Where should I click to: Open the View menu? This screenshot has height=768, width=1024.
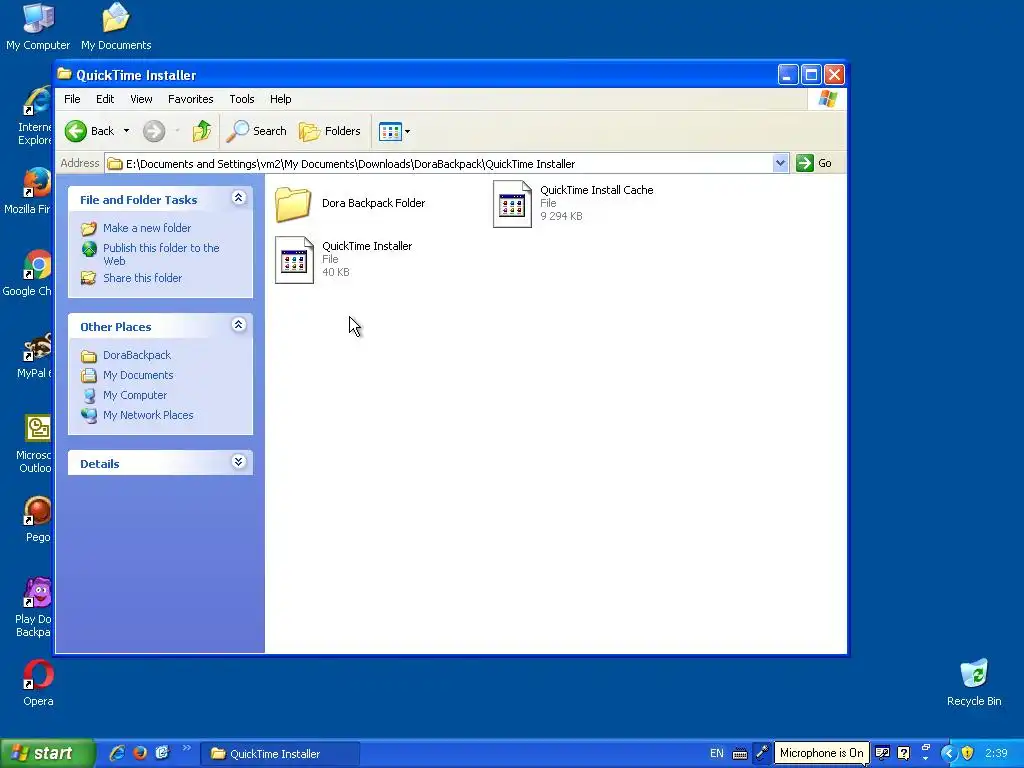(x=141, y=99)
